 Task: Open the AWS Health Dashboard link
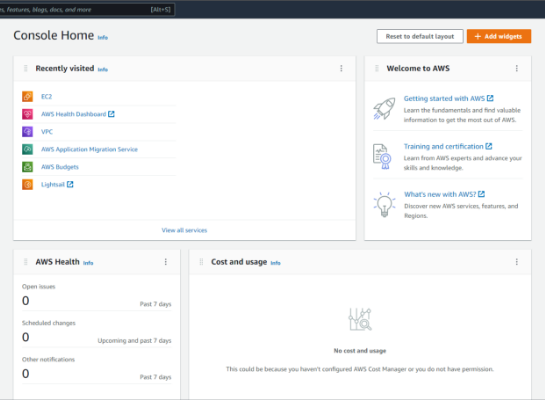(x=74, y=114)
